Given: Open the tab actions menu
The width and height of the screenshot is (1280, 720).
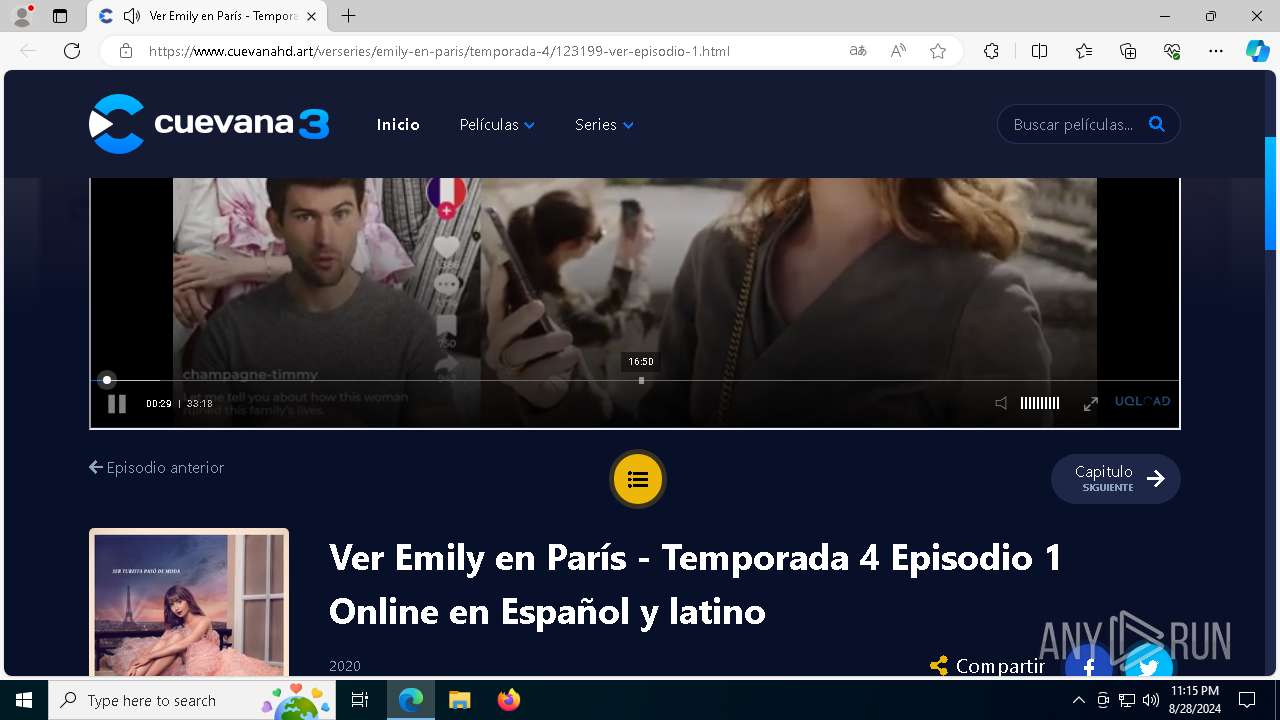Looking at the screenshot, I should [60, 16].
